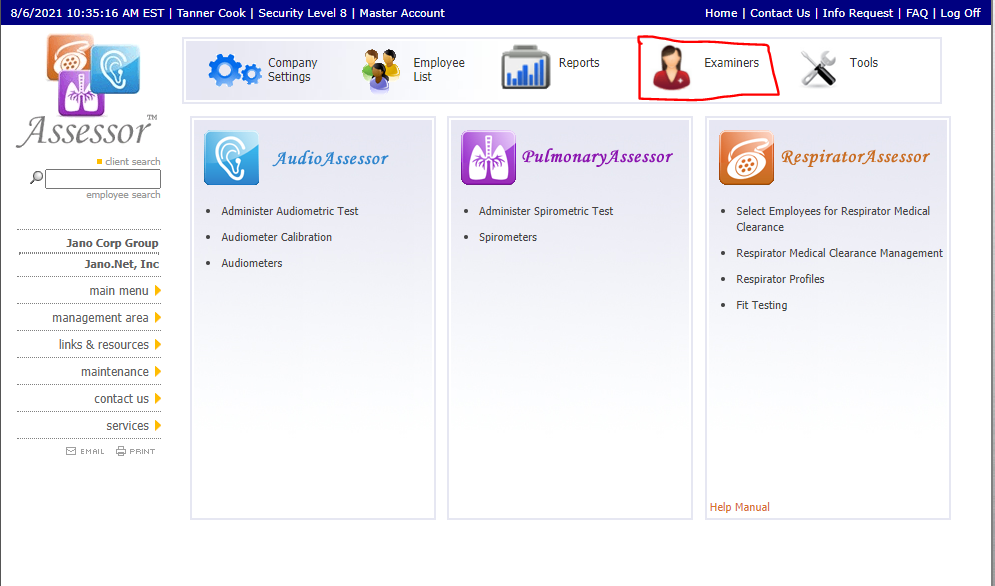Click the Employee List label
Viewport: 995px width, 586px height.
(x=438, y=69)
